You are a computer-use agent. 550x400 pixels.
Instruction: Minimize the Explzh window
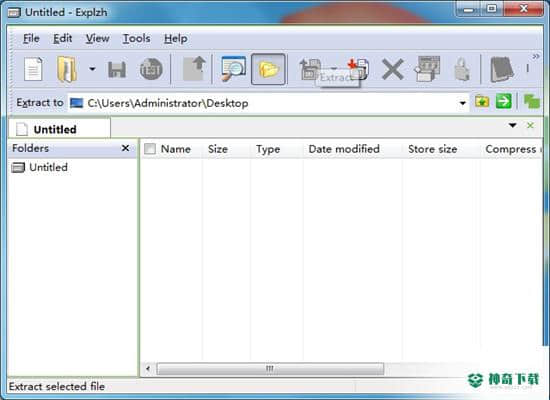[469, 9]
